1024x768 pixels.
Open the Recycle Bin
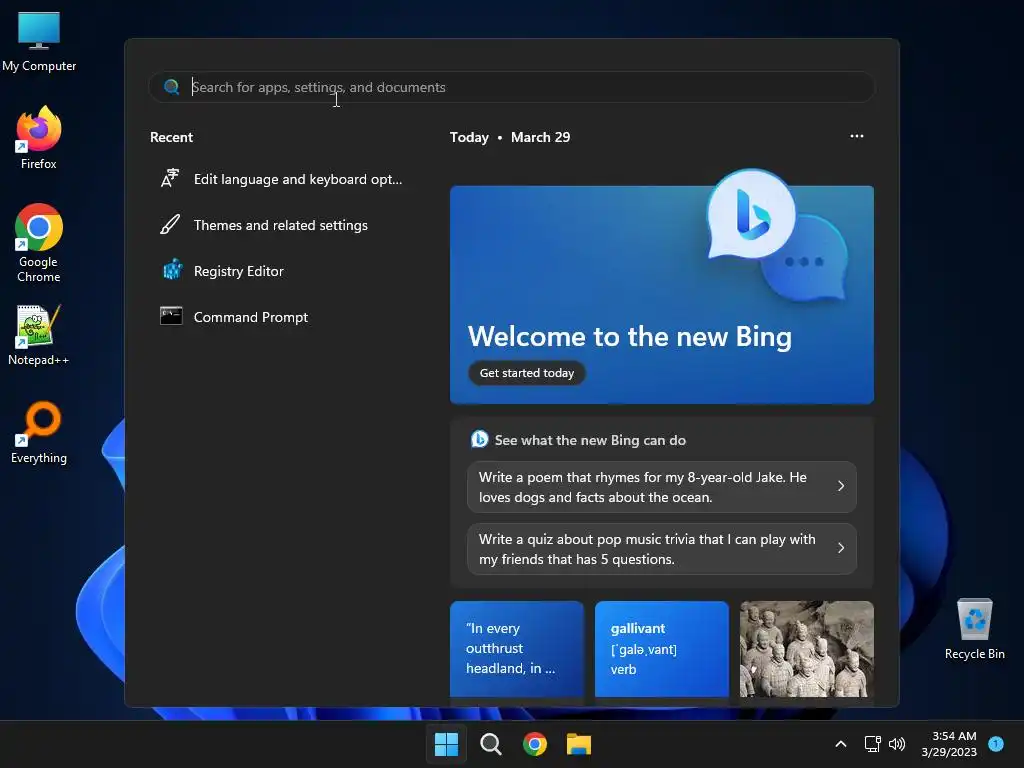pyautogui.click(x=974, y=629)
